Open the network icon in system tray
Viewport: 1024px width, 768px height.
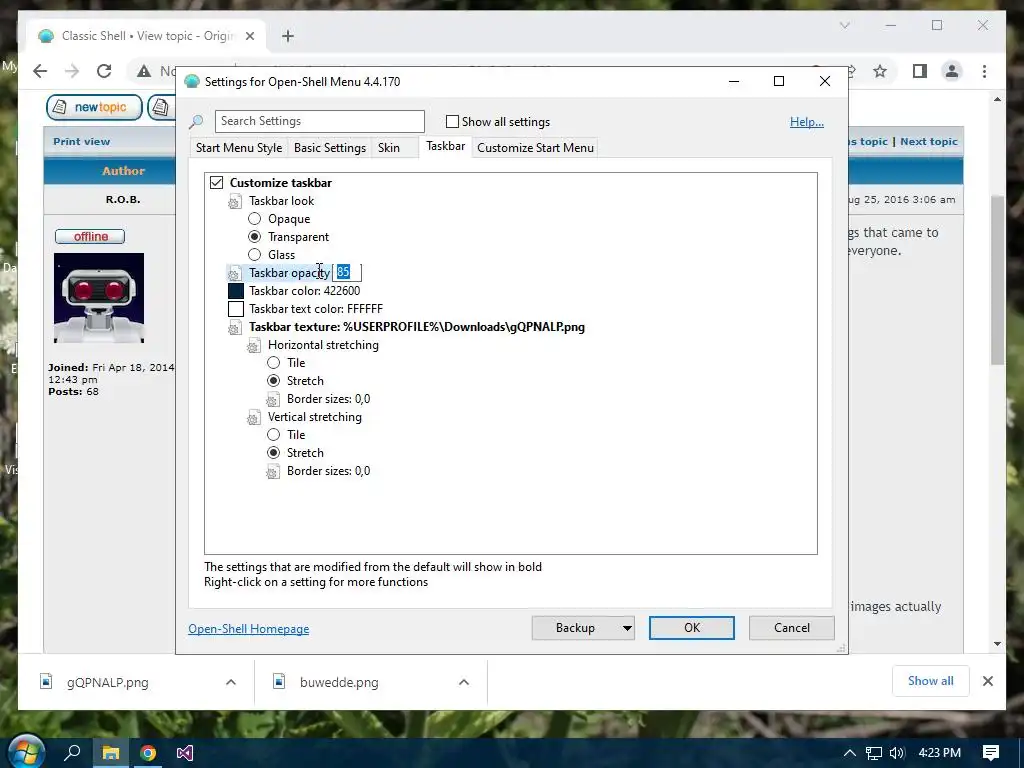pyautogui.click(x=873, y=753)
